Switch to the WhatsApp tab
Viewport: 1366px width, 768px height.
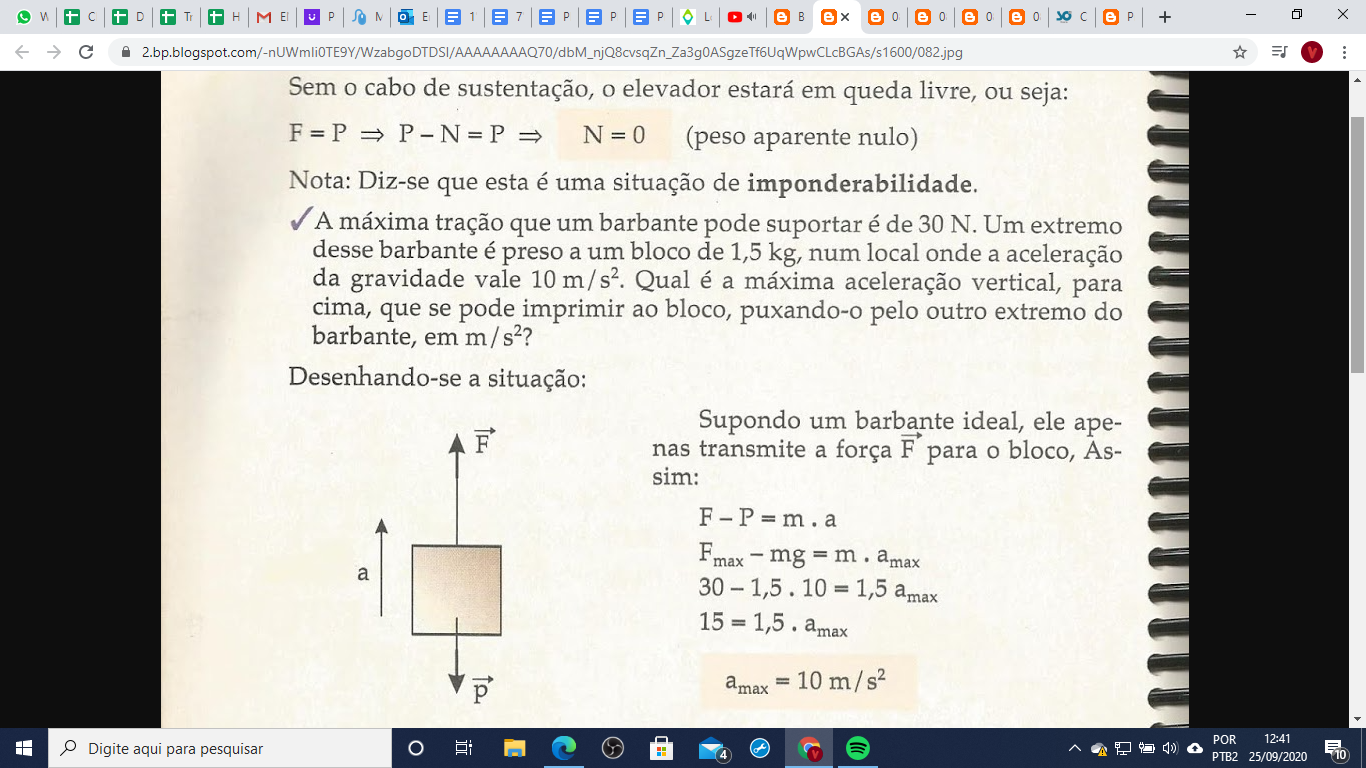[x=32, y=17]
